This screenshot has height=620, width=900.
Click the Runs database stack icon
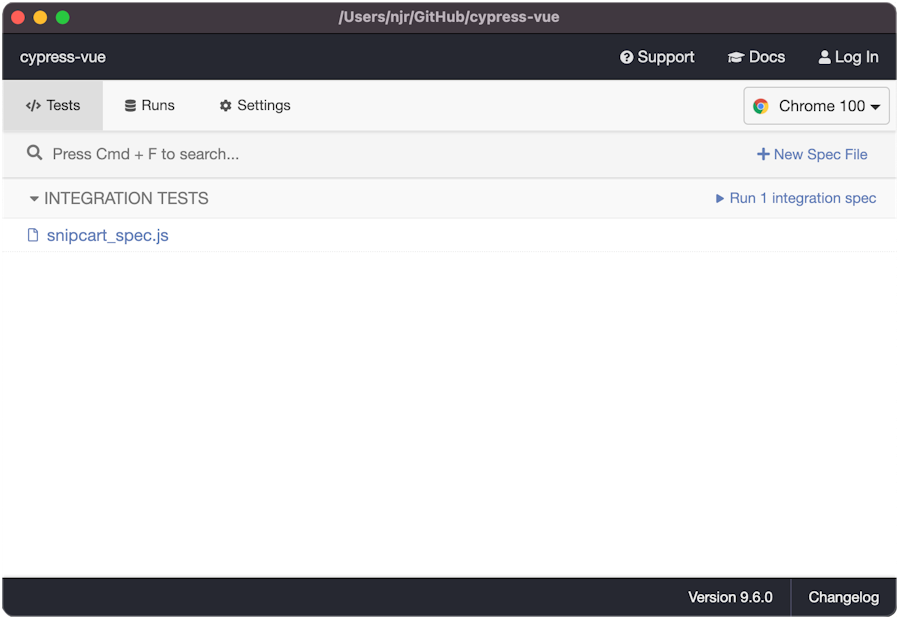pos(130,106)
